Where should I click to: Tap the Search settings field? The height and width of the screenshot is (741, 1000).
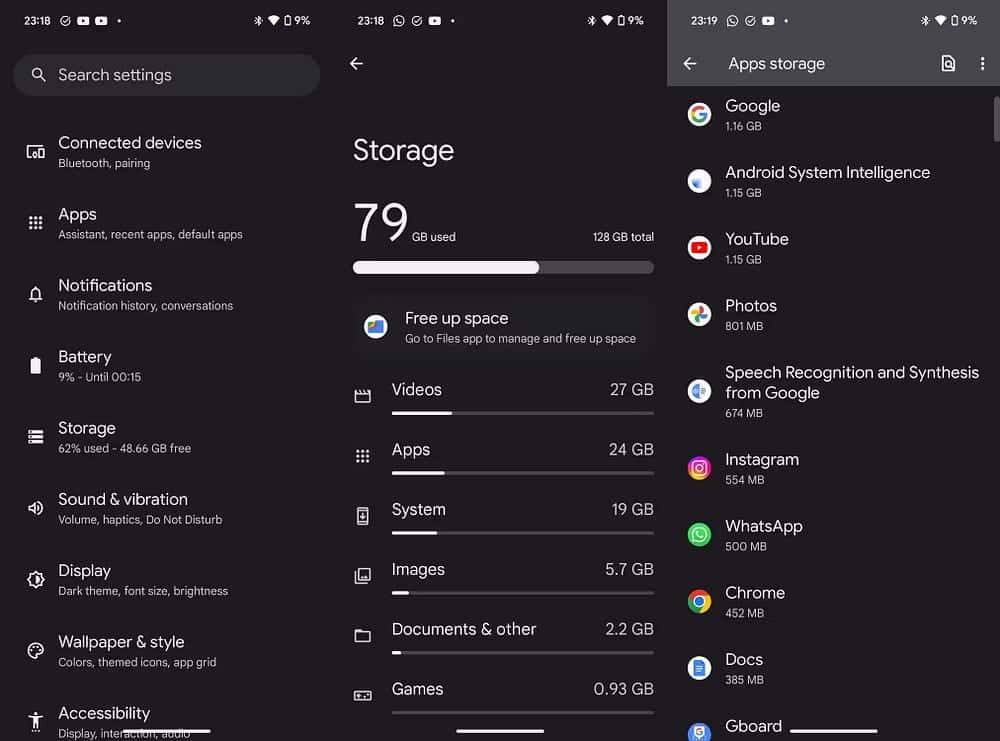(x=166, y=75)
